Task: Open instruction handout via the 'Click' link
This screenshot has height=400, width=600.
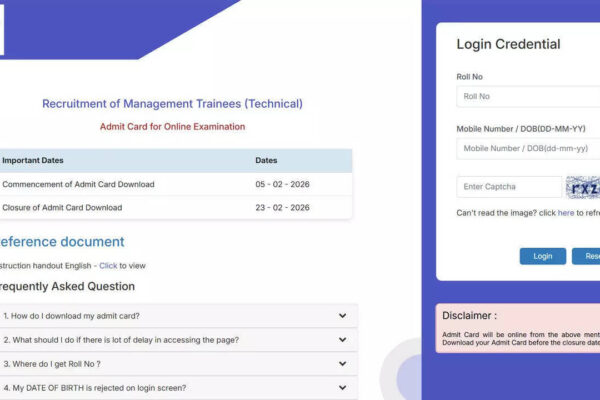Action: [x=108, y=266]
